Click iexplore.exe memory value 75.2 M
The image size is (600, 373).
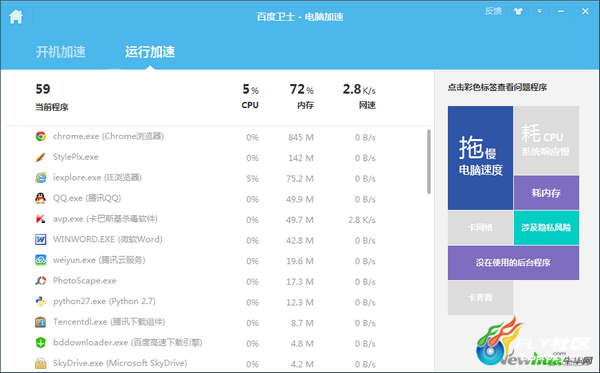[300, 179]
